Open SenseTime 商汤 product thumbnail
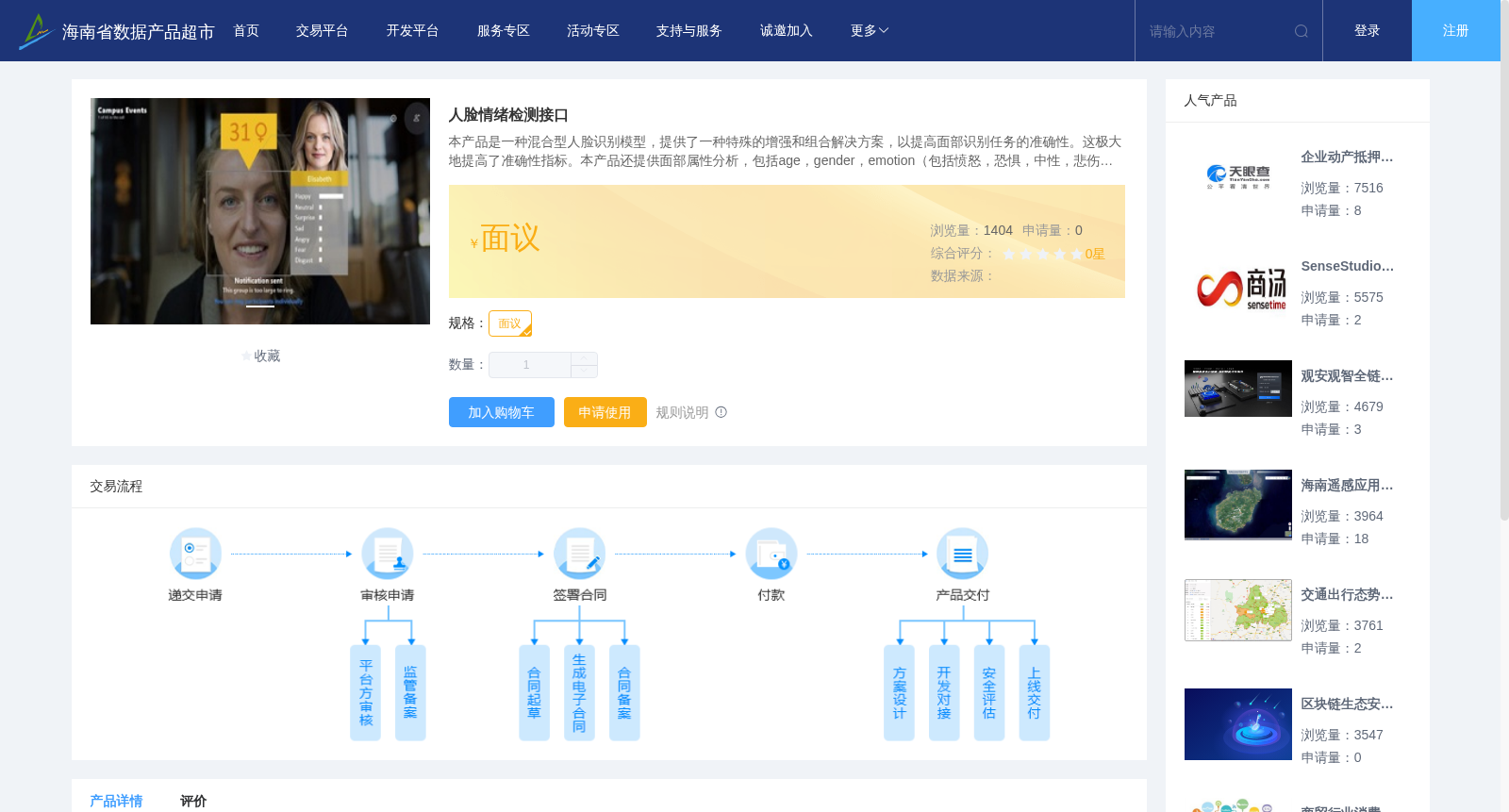1509x812 pixels. tap(1238, 287)
